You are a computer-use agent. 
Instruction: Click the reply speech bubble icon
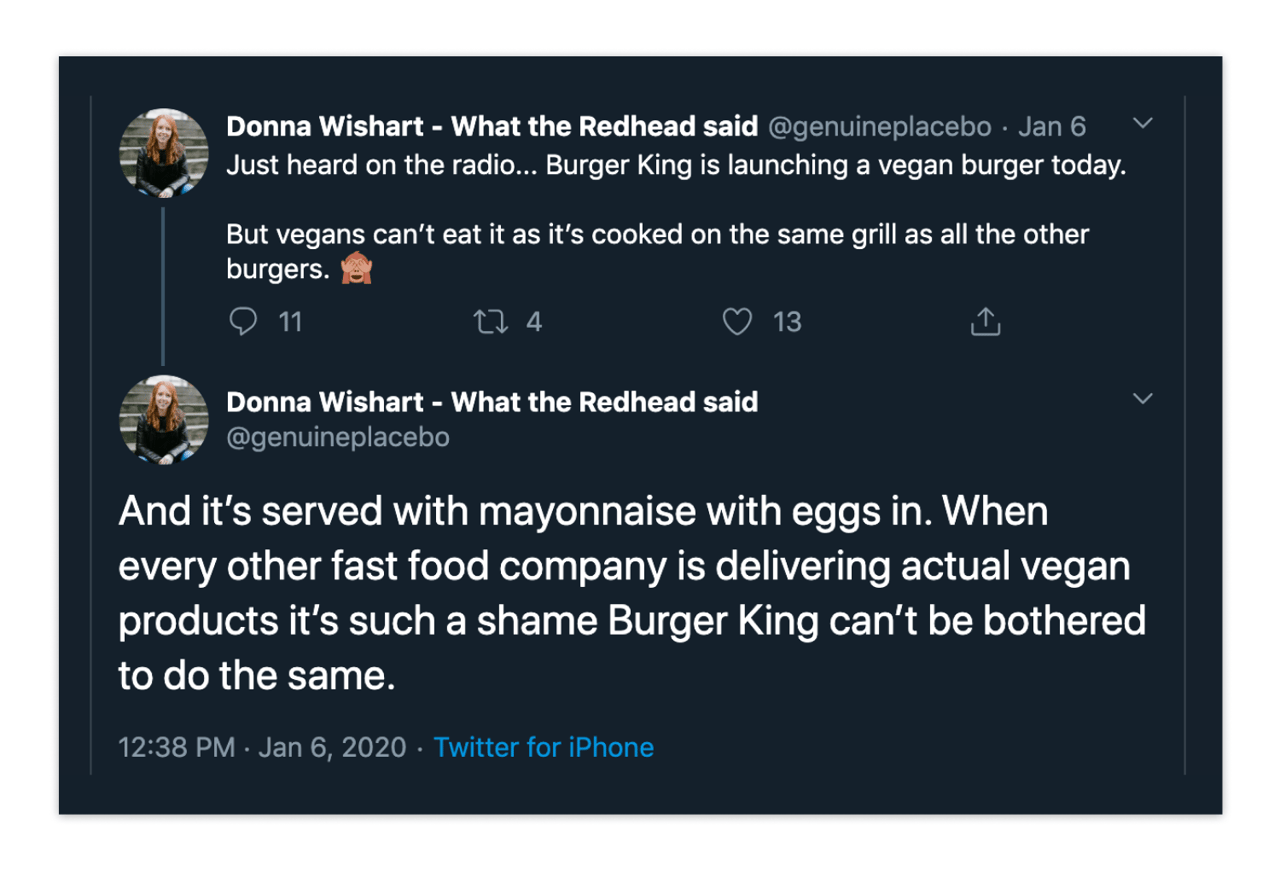(243, 321)
